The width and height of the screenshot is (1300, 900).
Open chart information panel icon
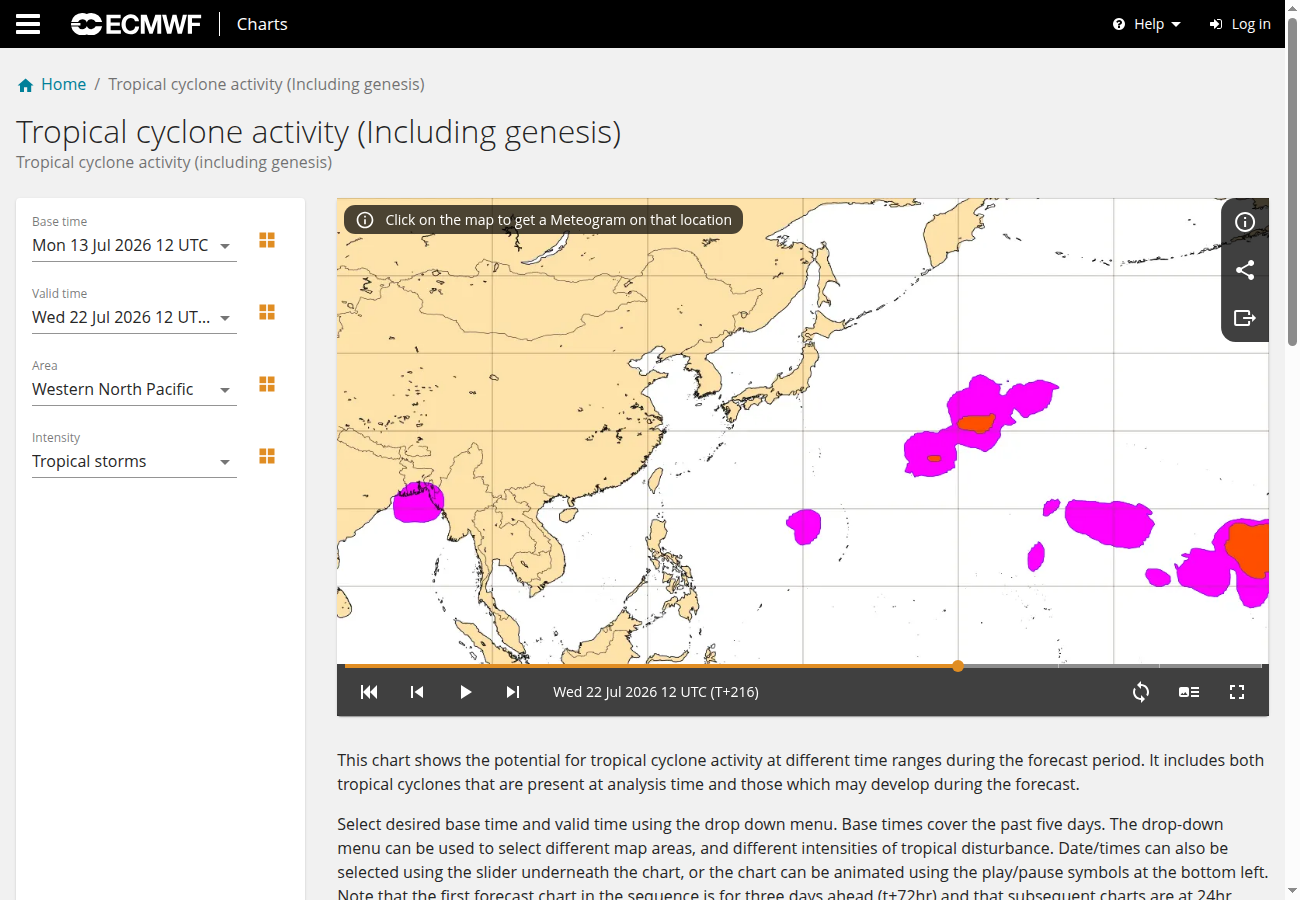pos(1245,222)
